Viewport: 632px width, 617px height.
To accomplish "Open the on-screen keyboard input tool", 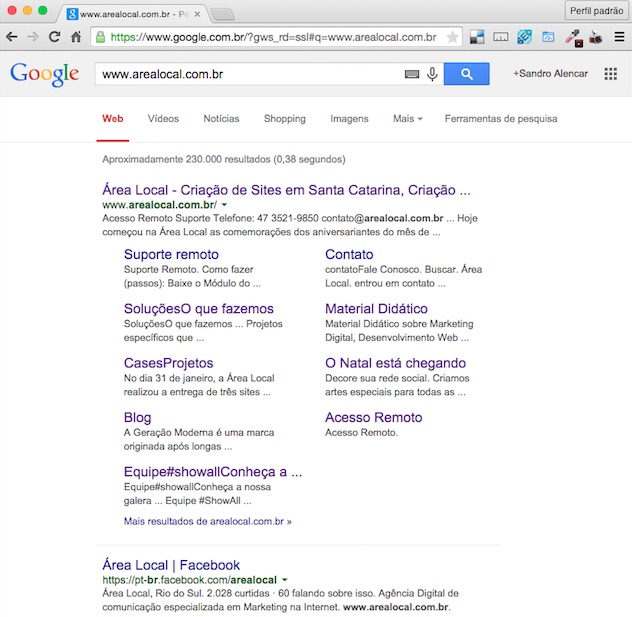I will [411, 74].
